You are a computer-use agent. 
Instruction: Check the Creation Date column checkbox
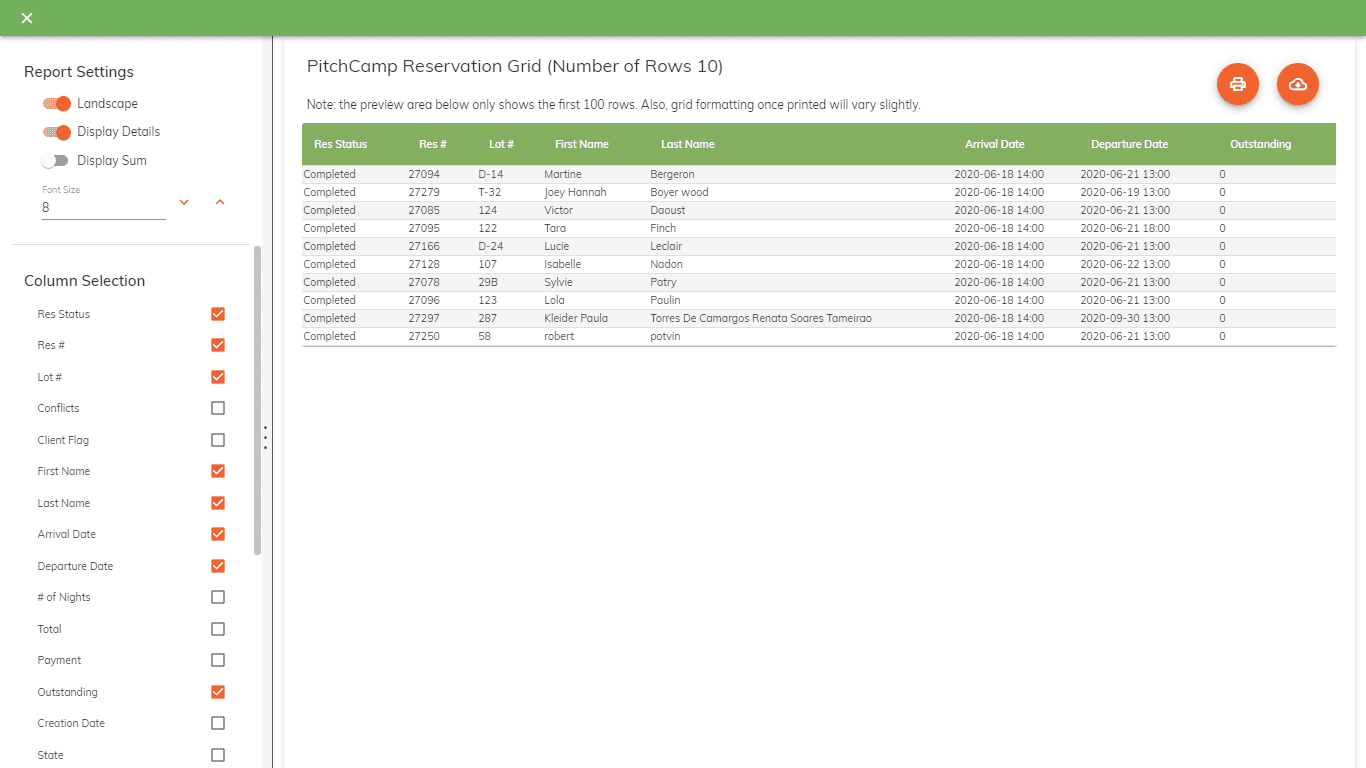(218, 723)
